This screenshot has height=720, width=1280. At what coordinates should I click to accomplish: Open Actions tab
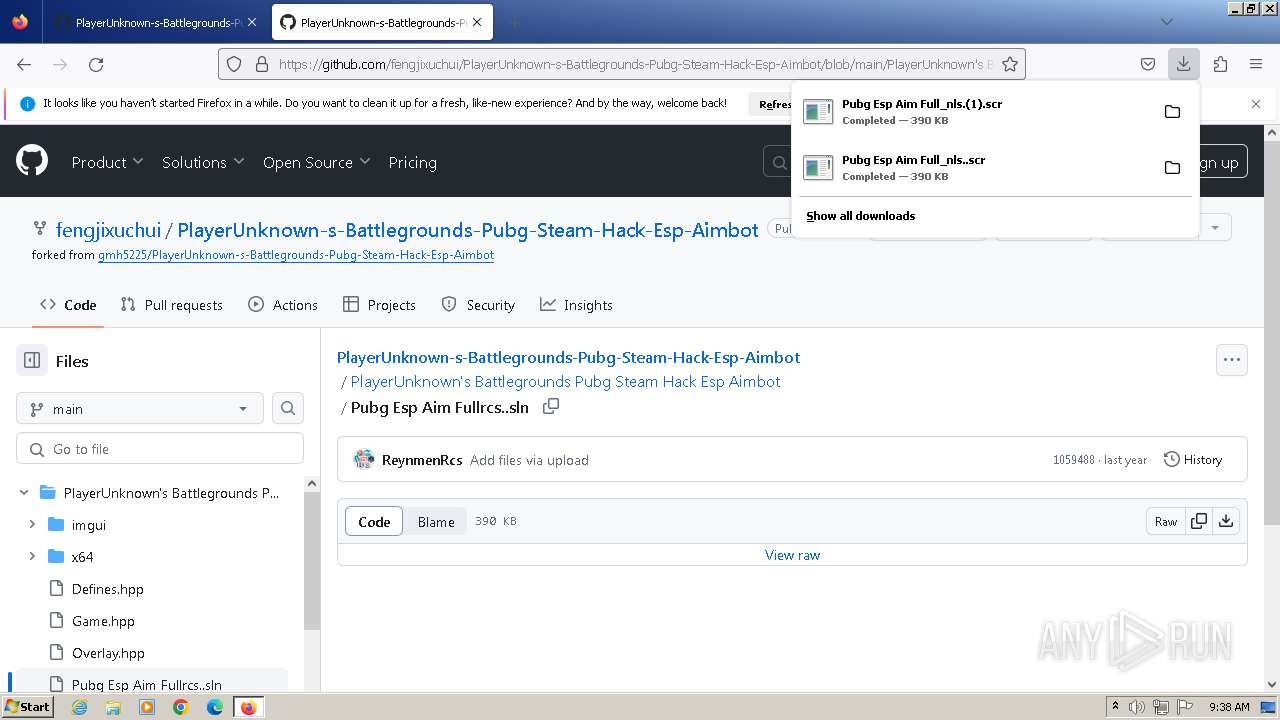click(283, 305)
